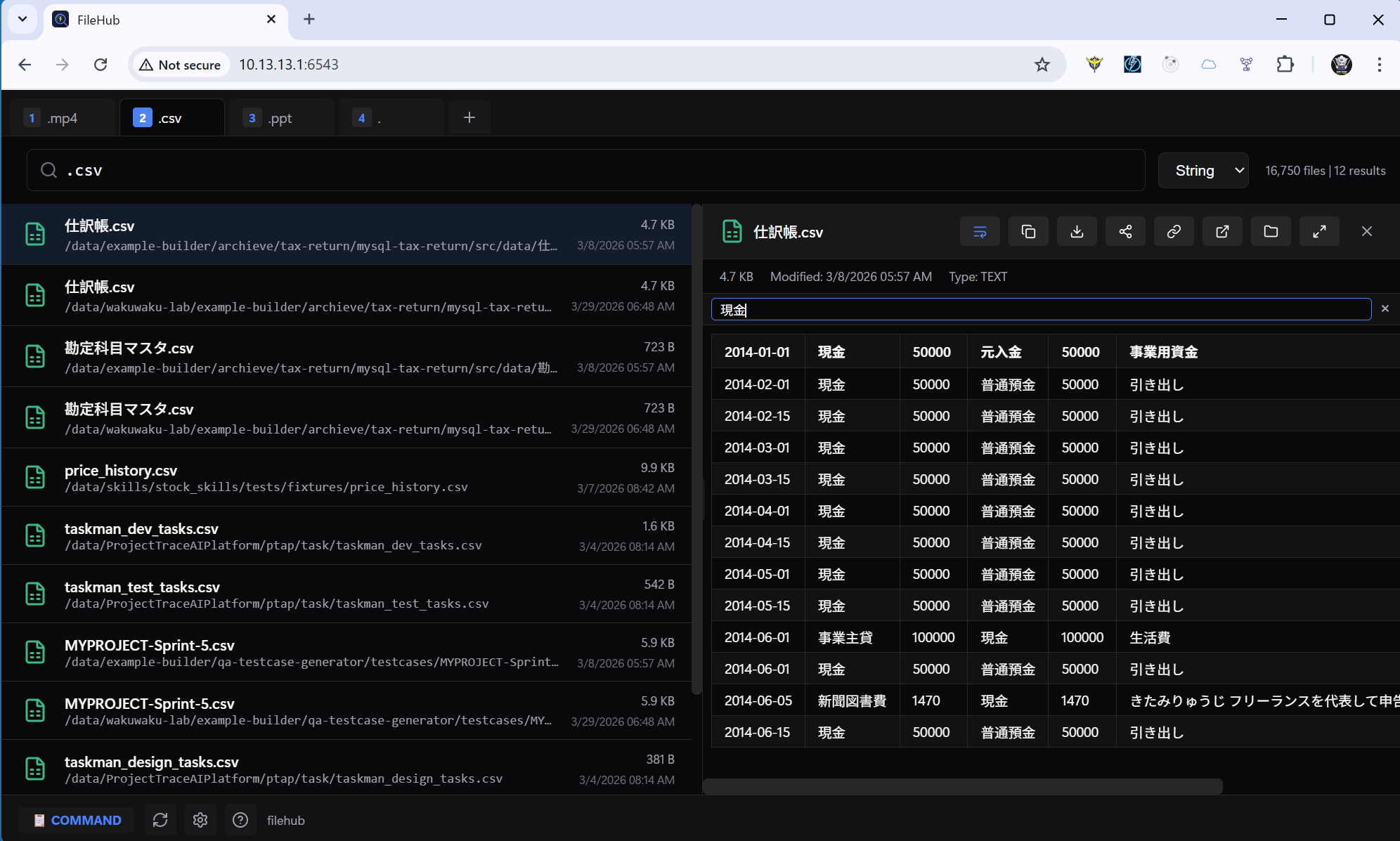Image resolution: width=1400 pixels, height=841 pixels.
Task: Download the 仕訳帳.csv file
Action: pyautogui.click(x=1077, y=231)
